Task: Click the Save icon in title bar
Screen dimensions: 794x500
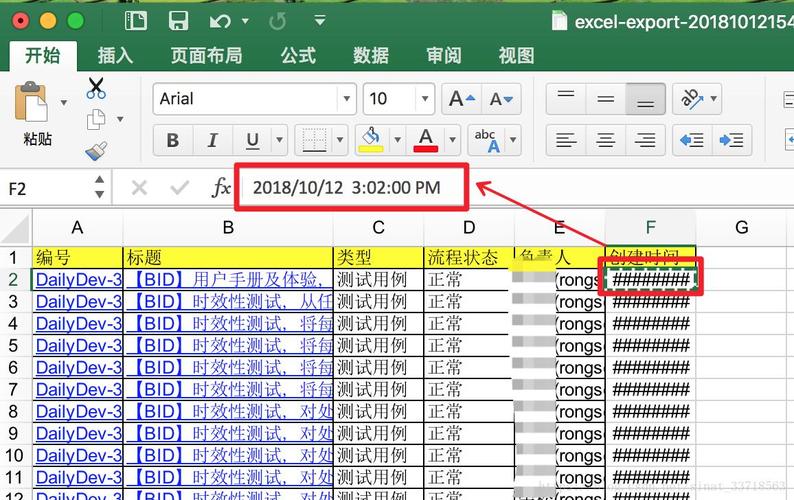Action: coord(178,21)
